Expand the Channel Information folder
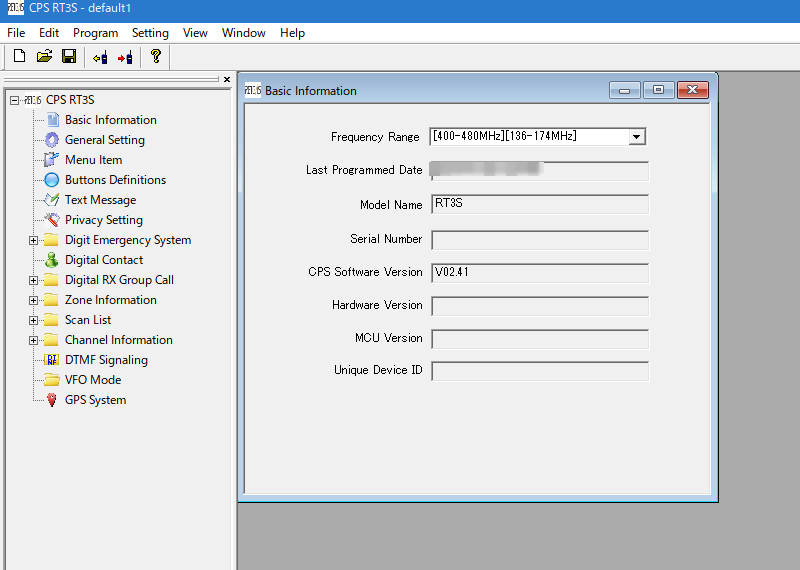Image resolution: width=800 pixels, height=570 pixels. [x=34, y=340]
